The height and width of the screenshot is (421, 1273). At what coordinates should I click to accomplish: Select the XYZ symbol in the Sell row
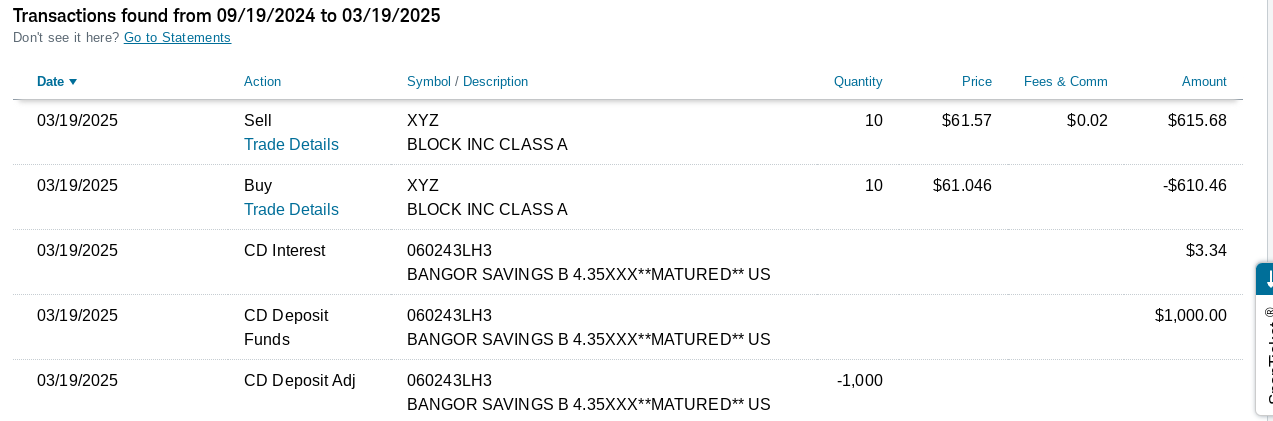tap(423, 121)
